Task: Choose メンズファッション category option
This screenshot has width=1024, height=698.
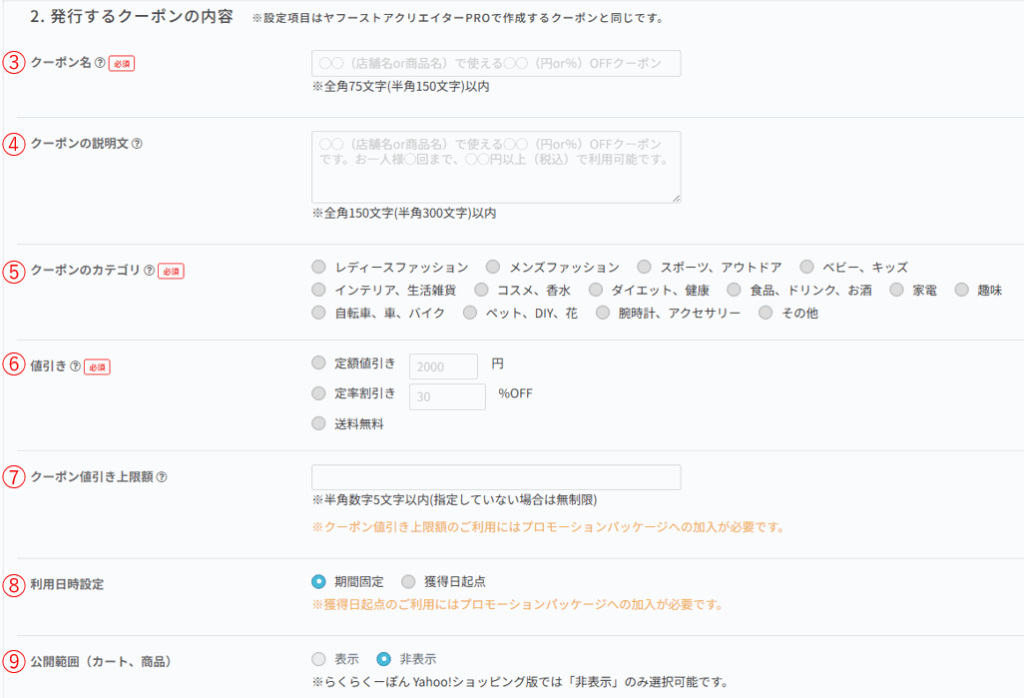Action: click(x=493, y=267)
